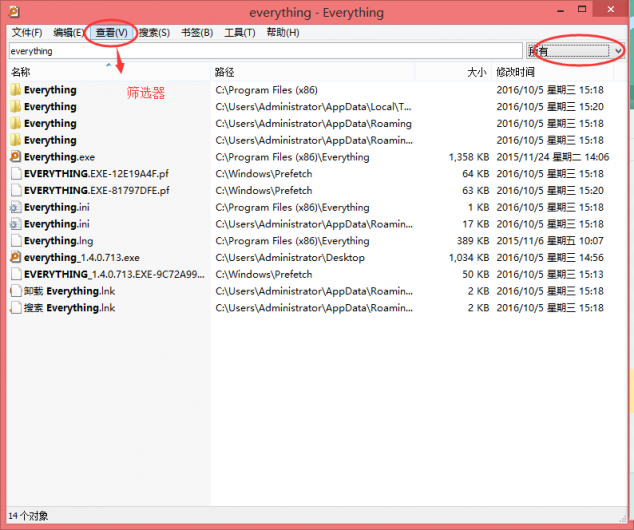This screenshot has height=530, width=634.
Task: Click the 1 KB Everything.ini gear icon
Action: pyautogui.click(x=15, y=207)
